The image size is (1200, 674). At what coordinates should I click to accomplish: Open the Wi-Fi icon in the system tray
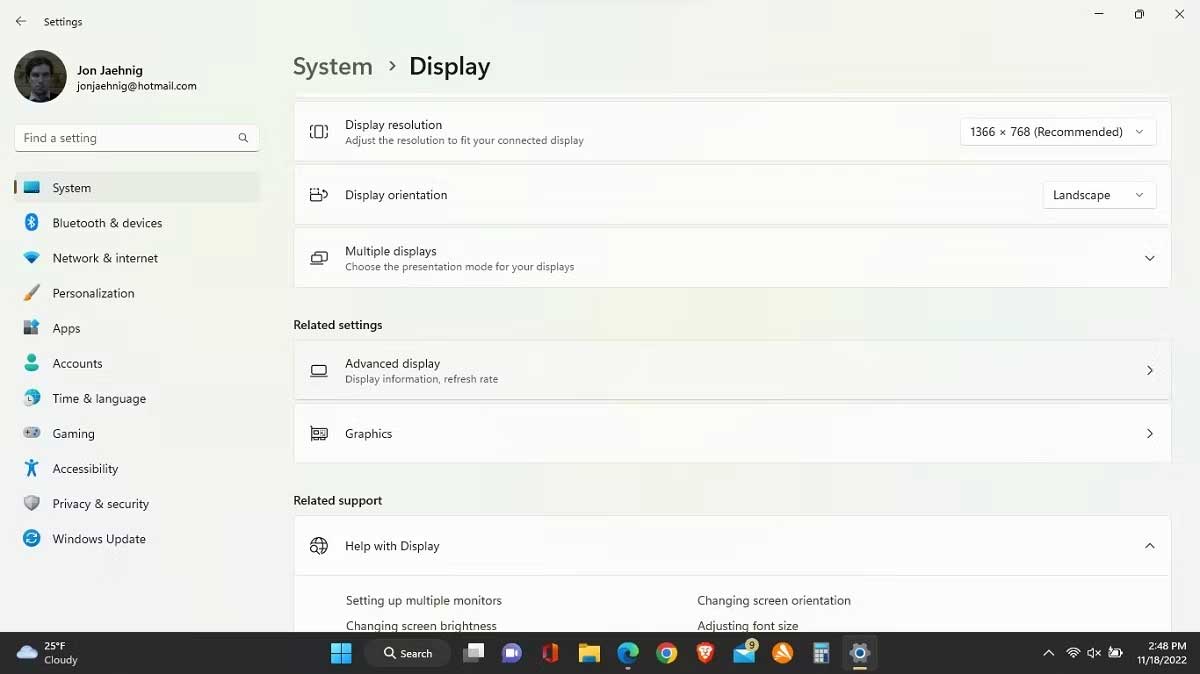pos(1075,652)
